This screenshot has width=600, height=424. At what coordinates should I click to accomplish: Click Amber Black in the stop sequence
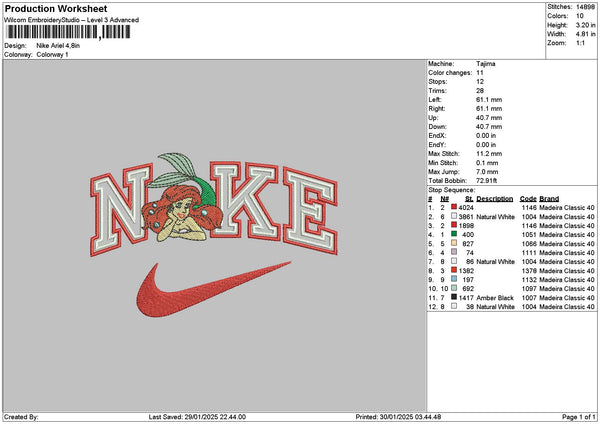[x=495, y=297]
